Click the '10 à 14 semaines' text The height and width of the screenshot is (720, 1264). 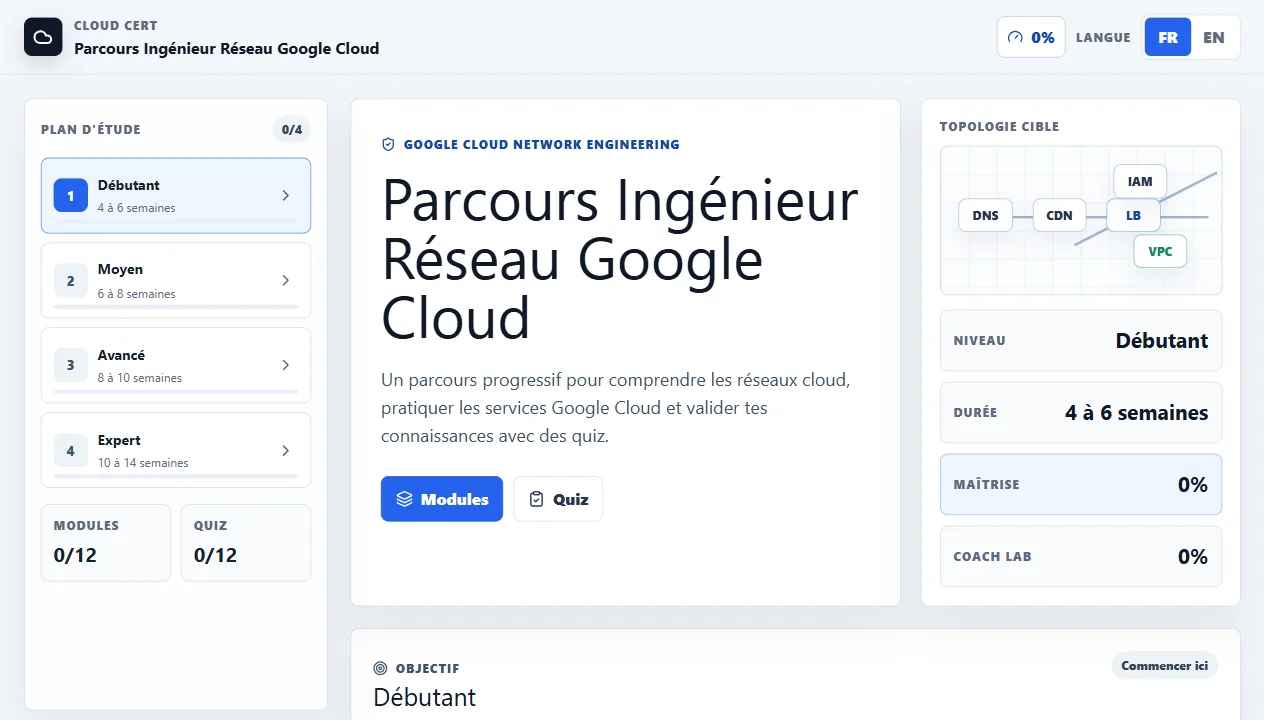pyautogui.click(x=143, y=463)
